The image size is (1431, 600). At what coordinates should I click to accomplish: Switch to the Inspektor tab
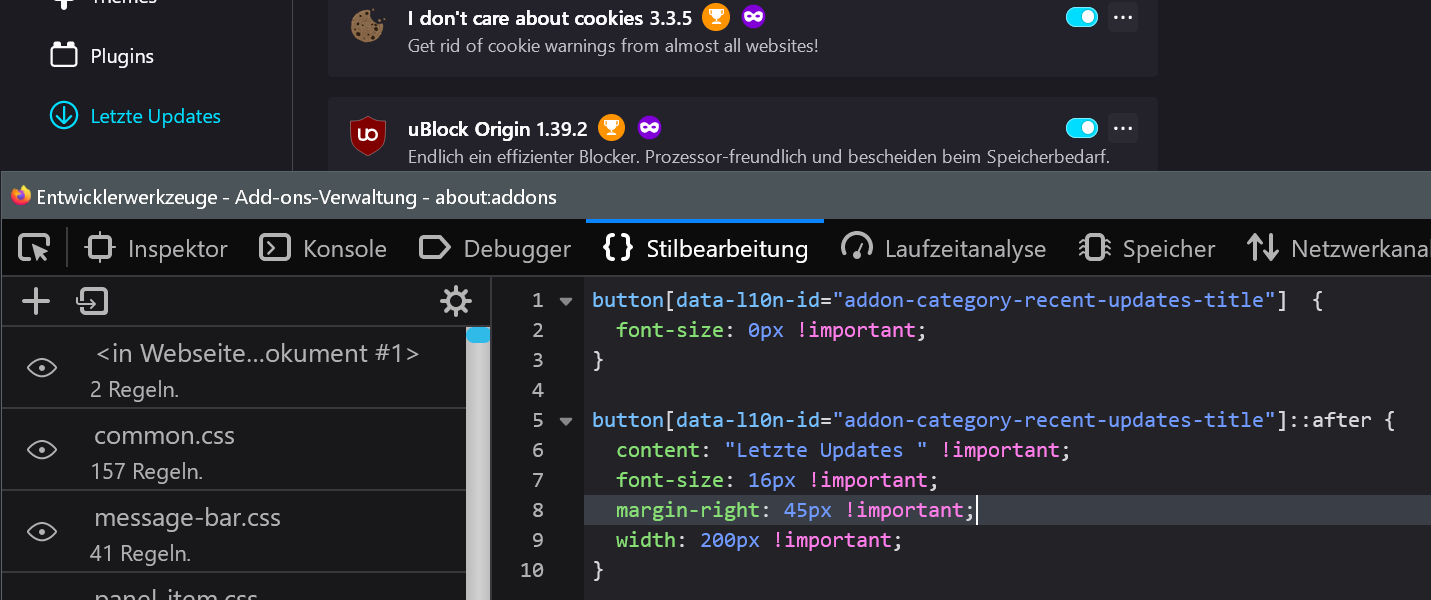tap(157, 248)
